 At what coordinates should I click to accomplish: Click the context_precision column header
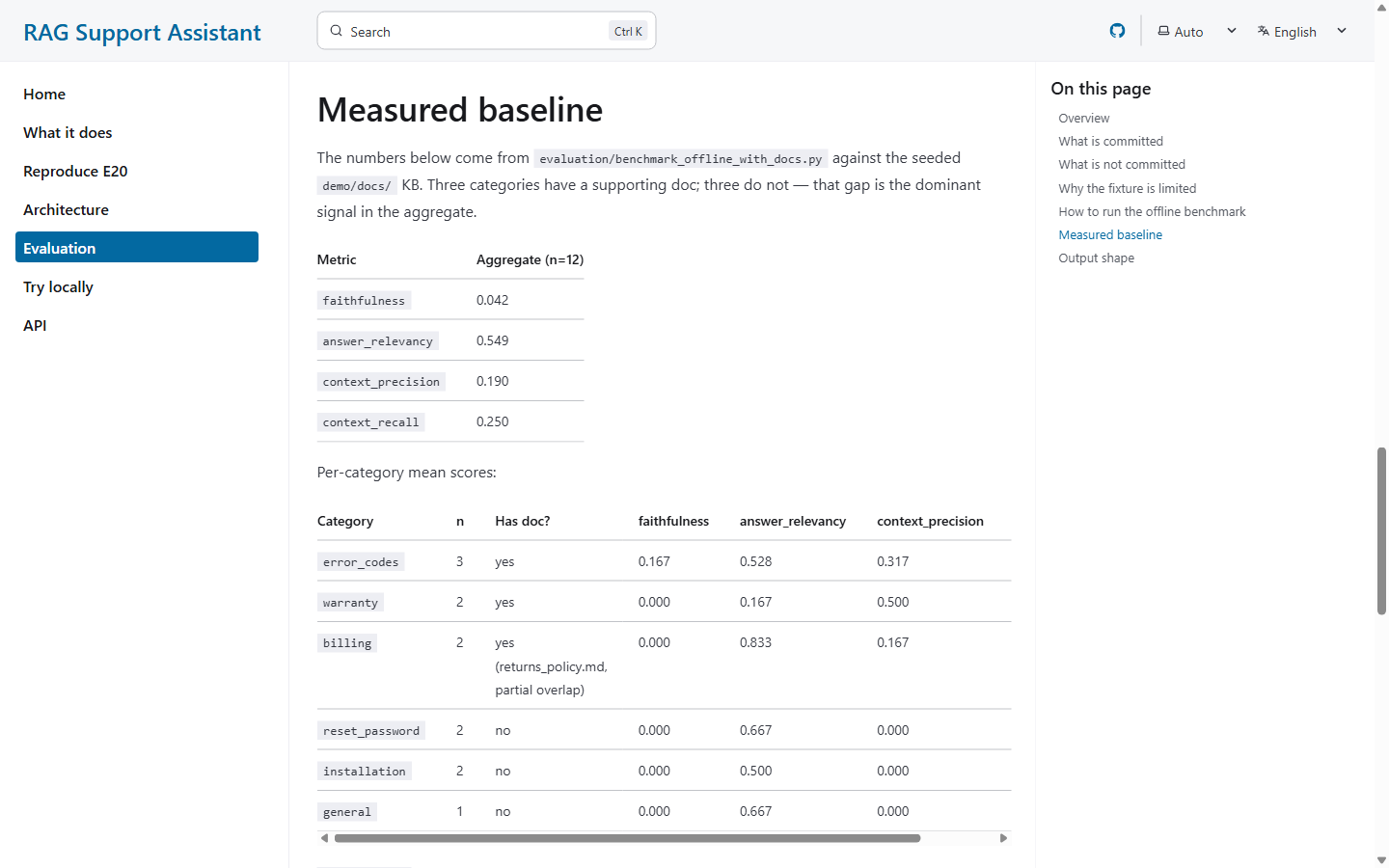pyautogui.click(x=930, y=521)
